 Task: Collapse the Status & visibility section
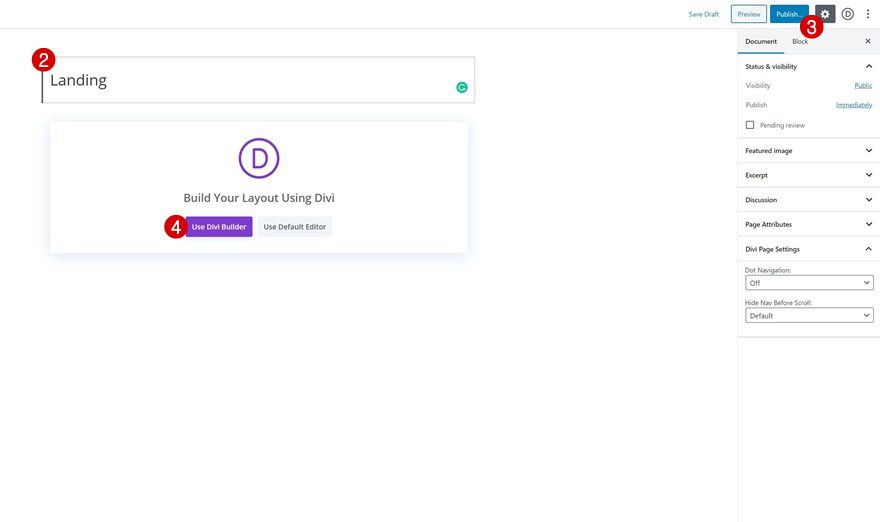point(808,66)
